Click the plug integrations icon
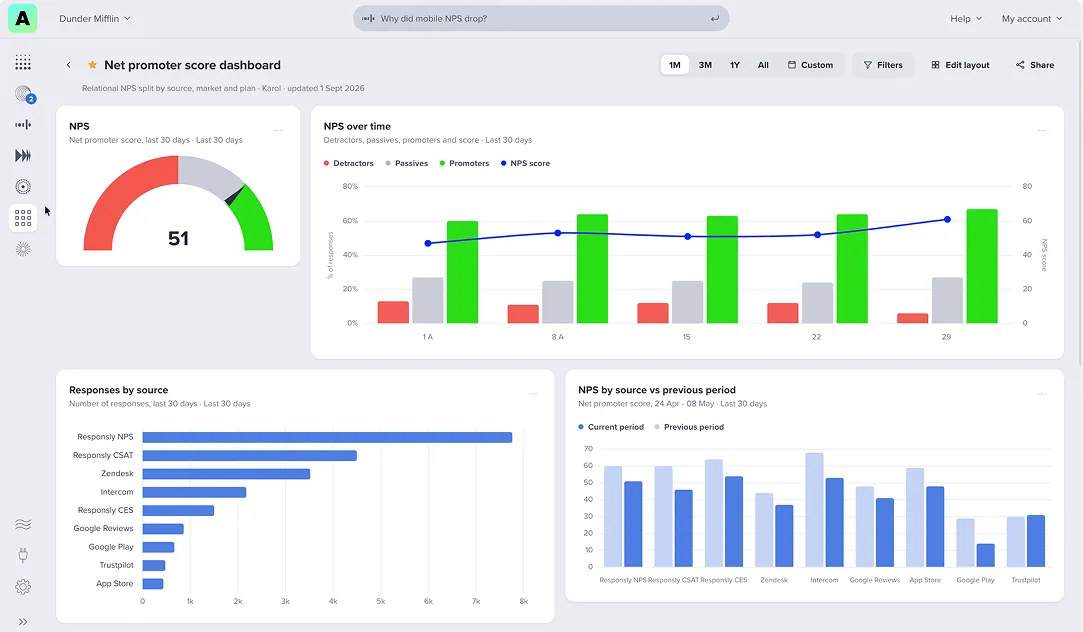 (x=23, y=555)
